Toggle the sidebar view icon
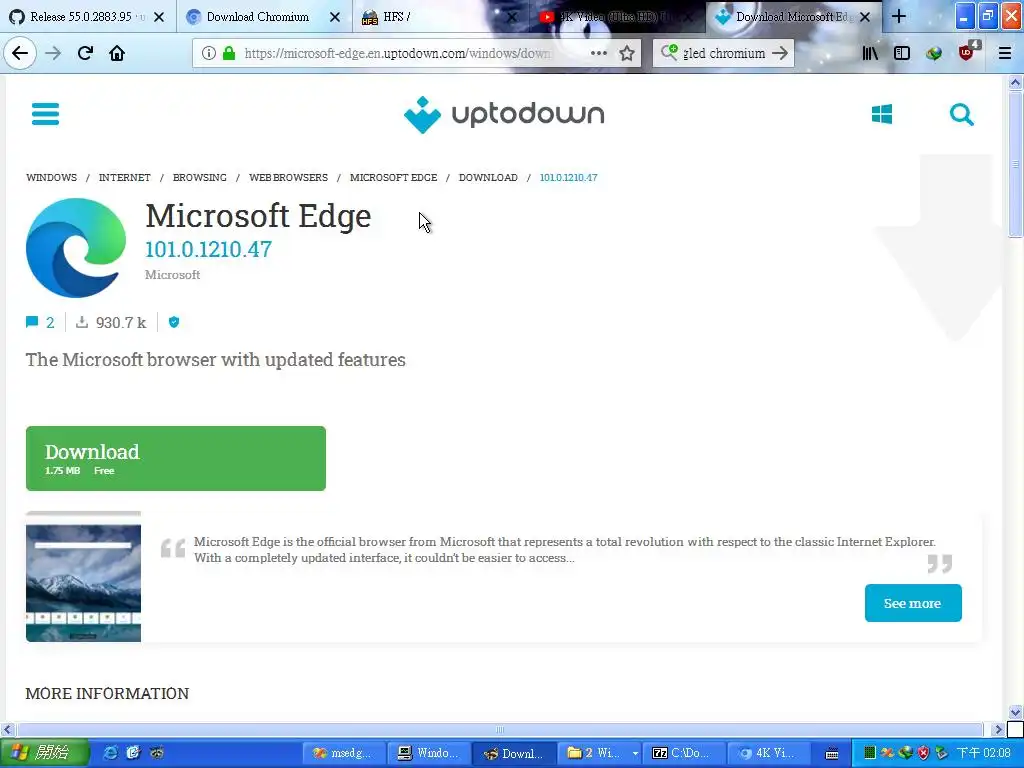Image resolution: width=1024 pixels, height=768 pixels. pyautogui.click(x=902, y=53)
